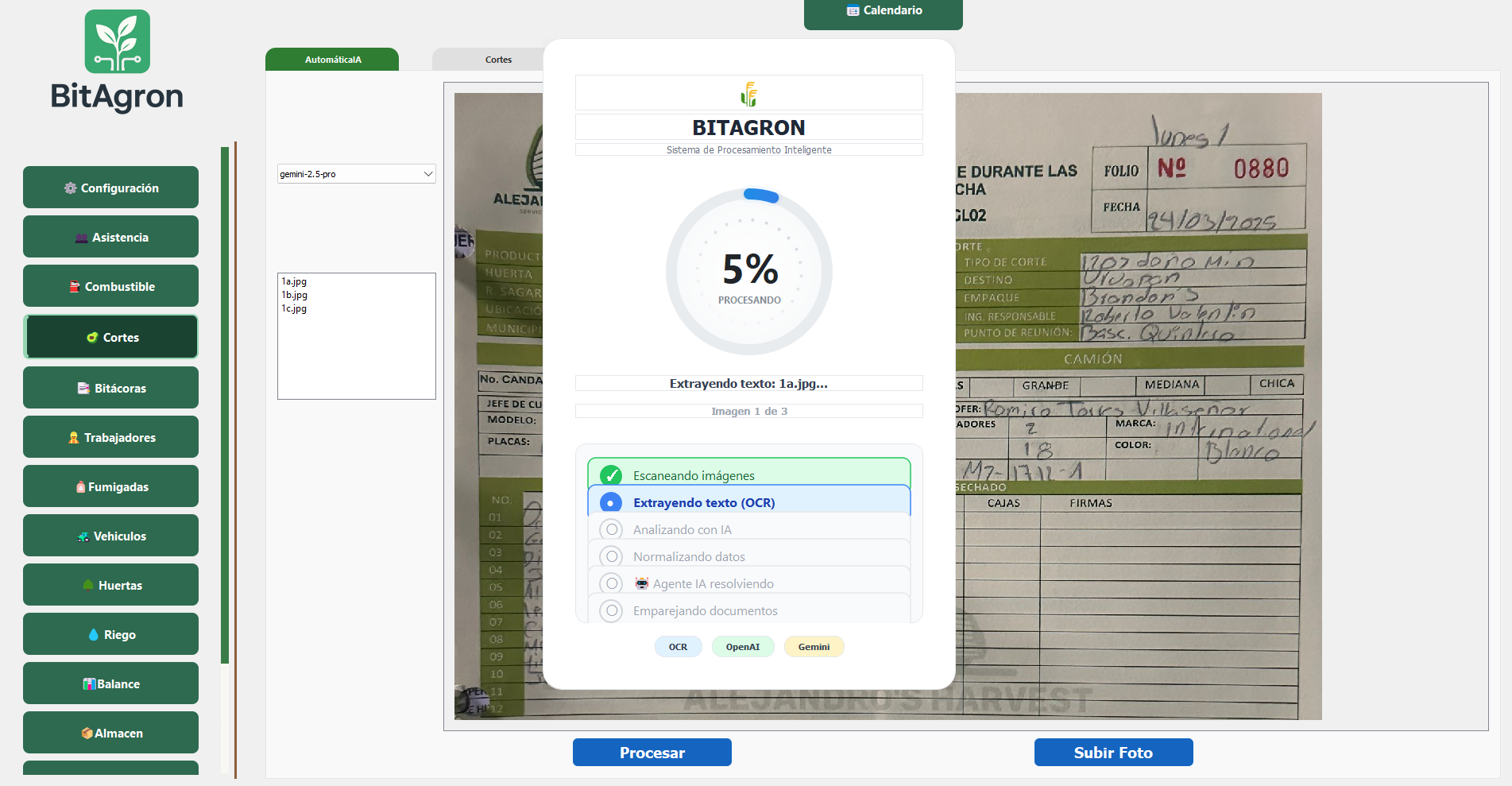Open the Almacen section
This screenshot has width=1512, height=786.
(x=111, y=733)
